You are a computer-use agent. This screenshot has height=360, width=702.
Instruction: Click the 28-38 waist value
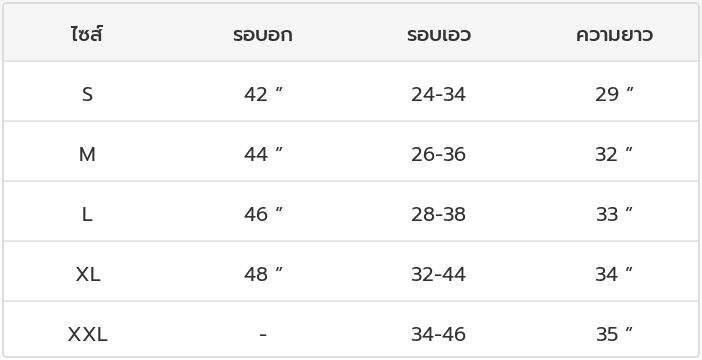coord(438,214)
